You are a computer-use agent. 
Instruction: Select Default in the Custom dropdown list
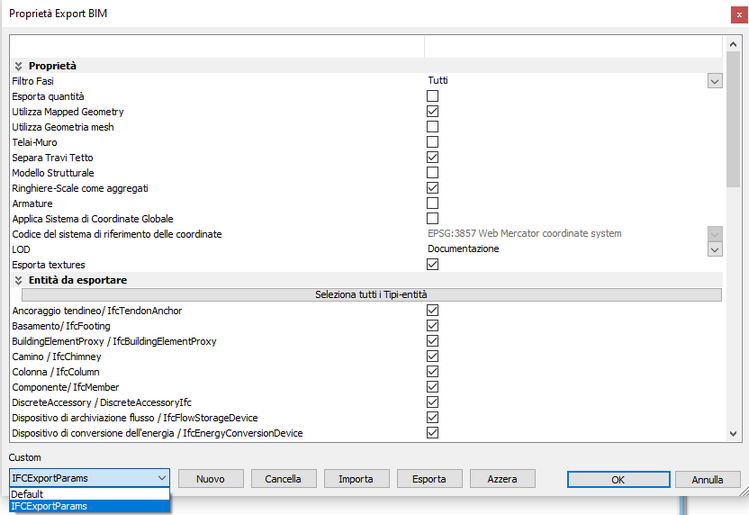pyautogui.click(x=89, y=494)
